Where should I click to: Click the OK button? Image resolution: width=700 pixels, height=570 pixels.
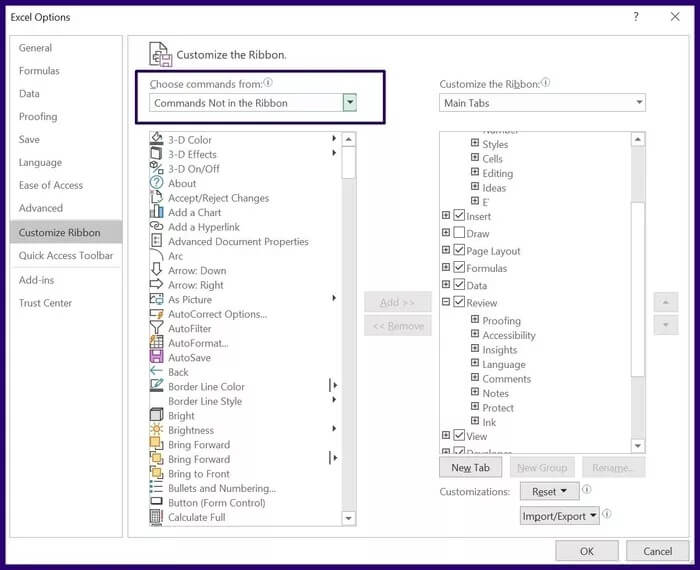[x=587, y=551]
